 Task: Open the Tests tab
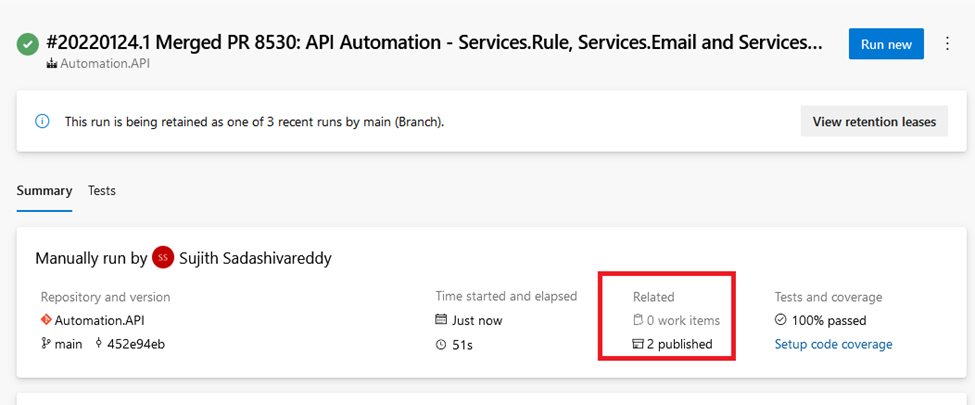click(x=101, y=190)
